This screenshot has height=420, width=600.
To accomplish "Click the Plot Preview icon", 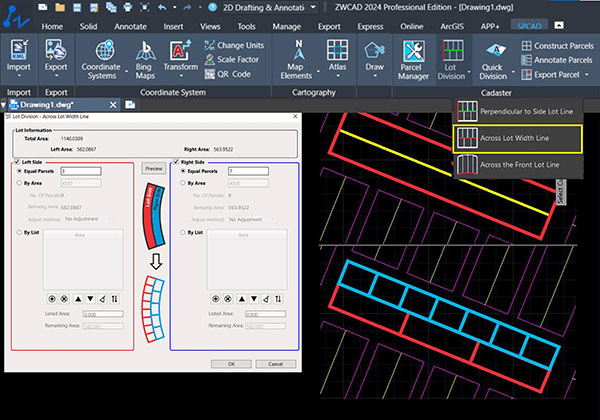I will tap(145, 7).
